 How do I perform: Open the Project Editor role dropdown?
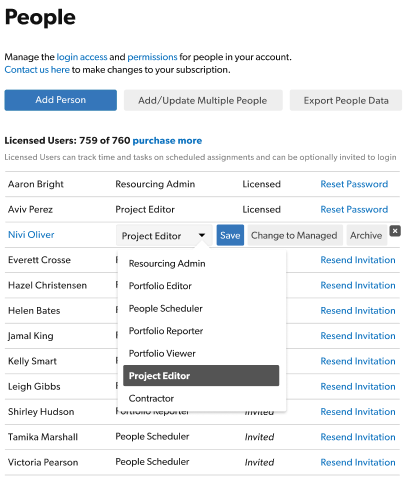coord(164,236)
